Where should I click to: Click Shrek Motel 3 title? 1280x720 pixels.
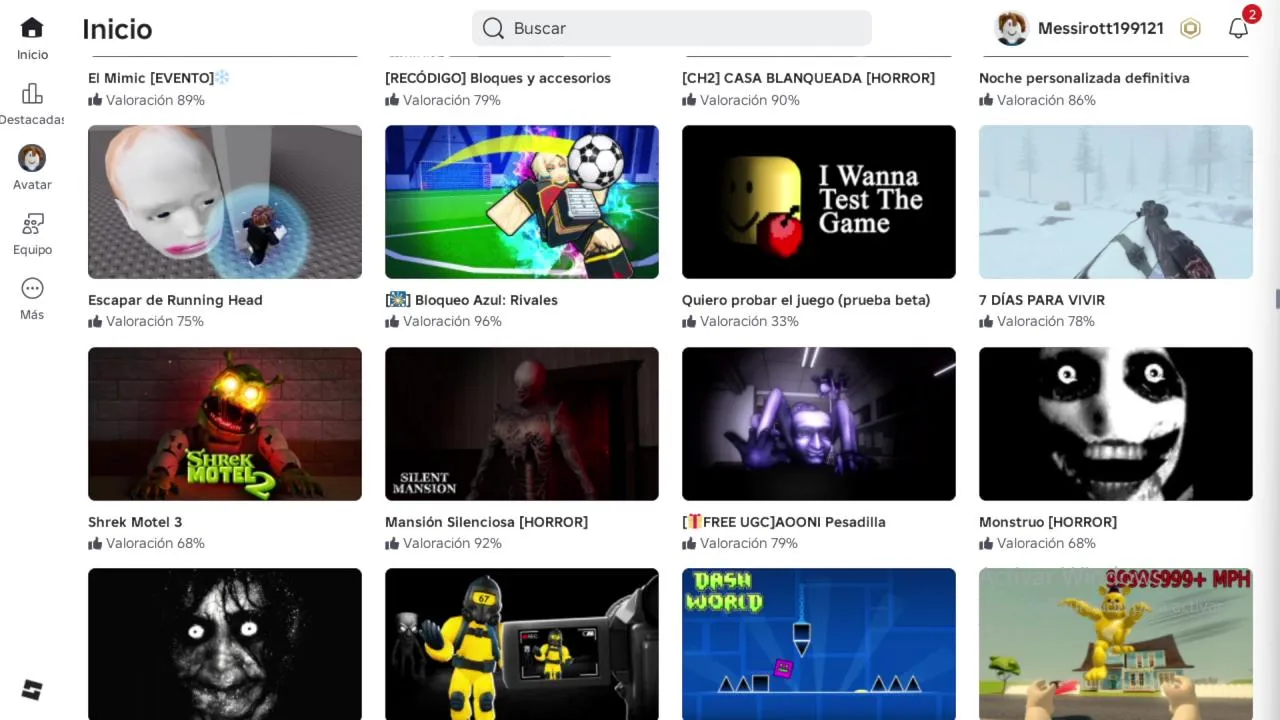coord(135,522)
